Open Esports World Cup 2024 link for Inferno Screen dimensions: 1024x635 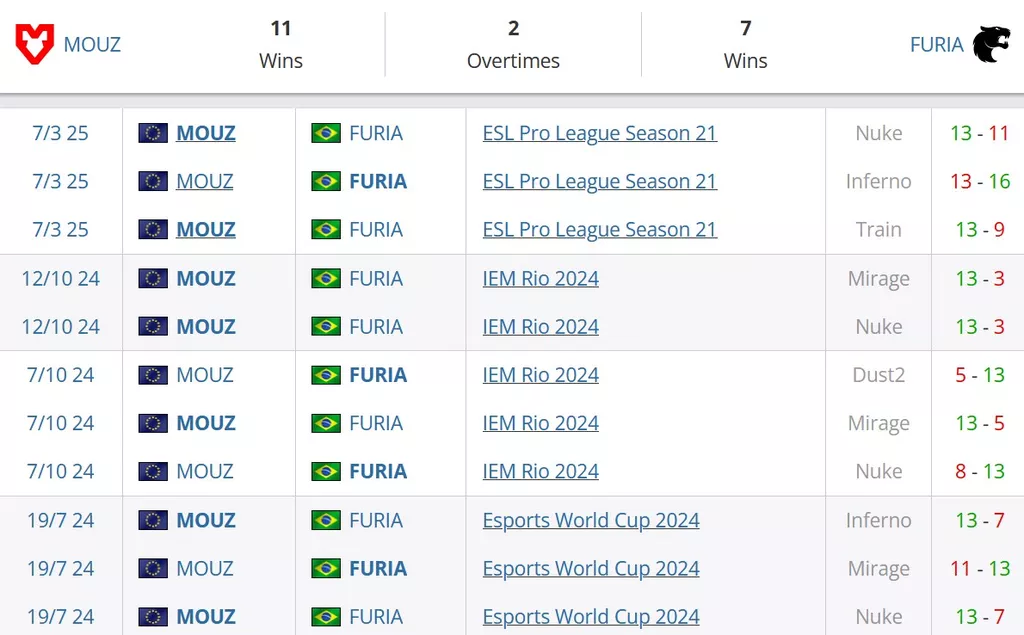591,521
